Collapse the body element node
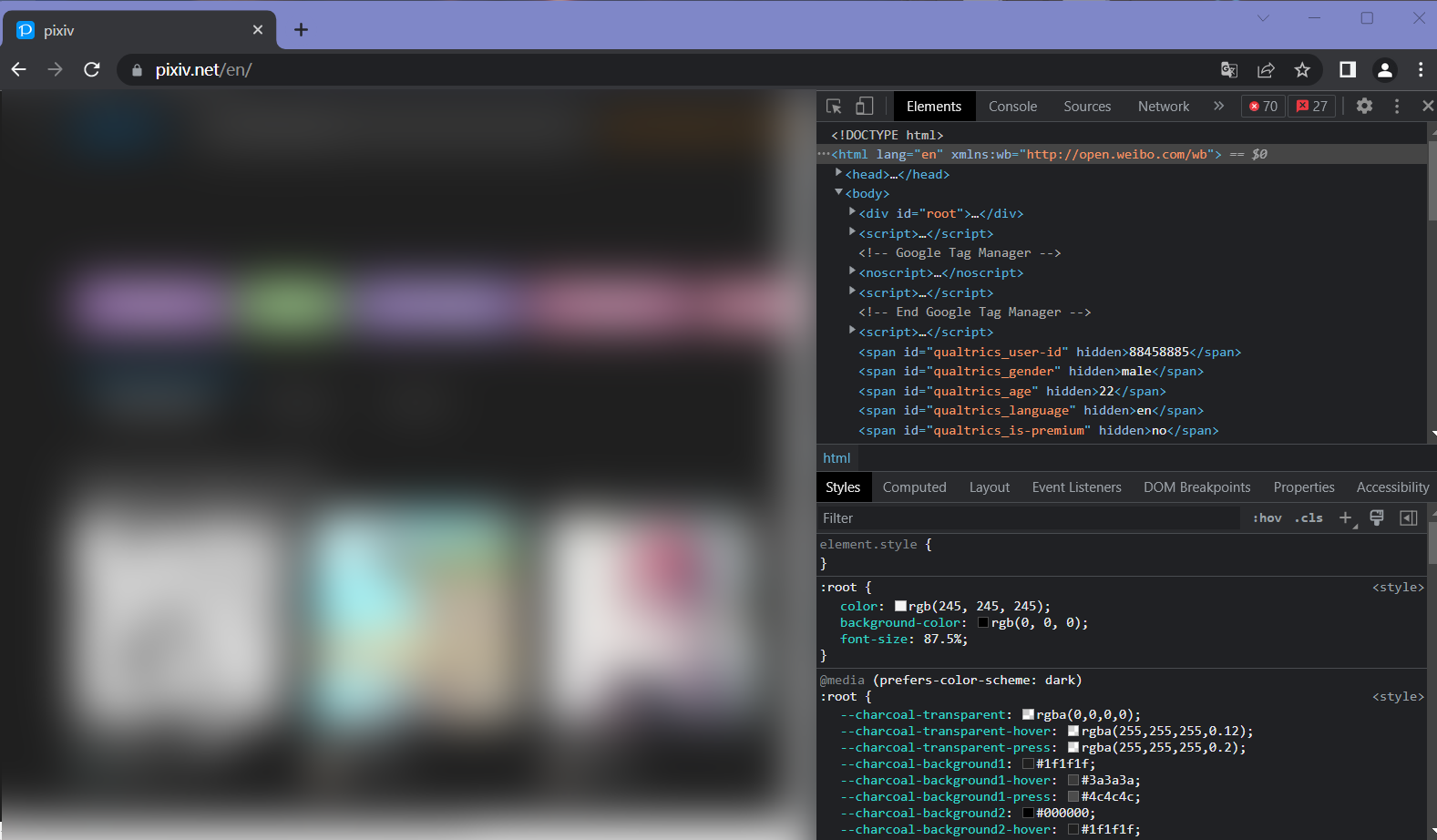 (x=838, y=192)
